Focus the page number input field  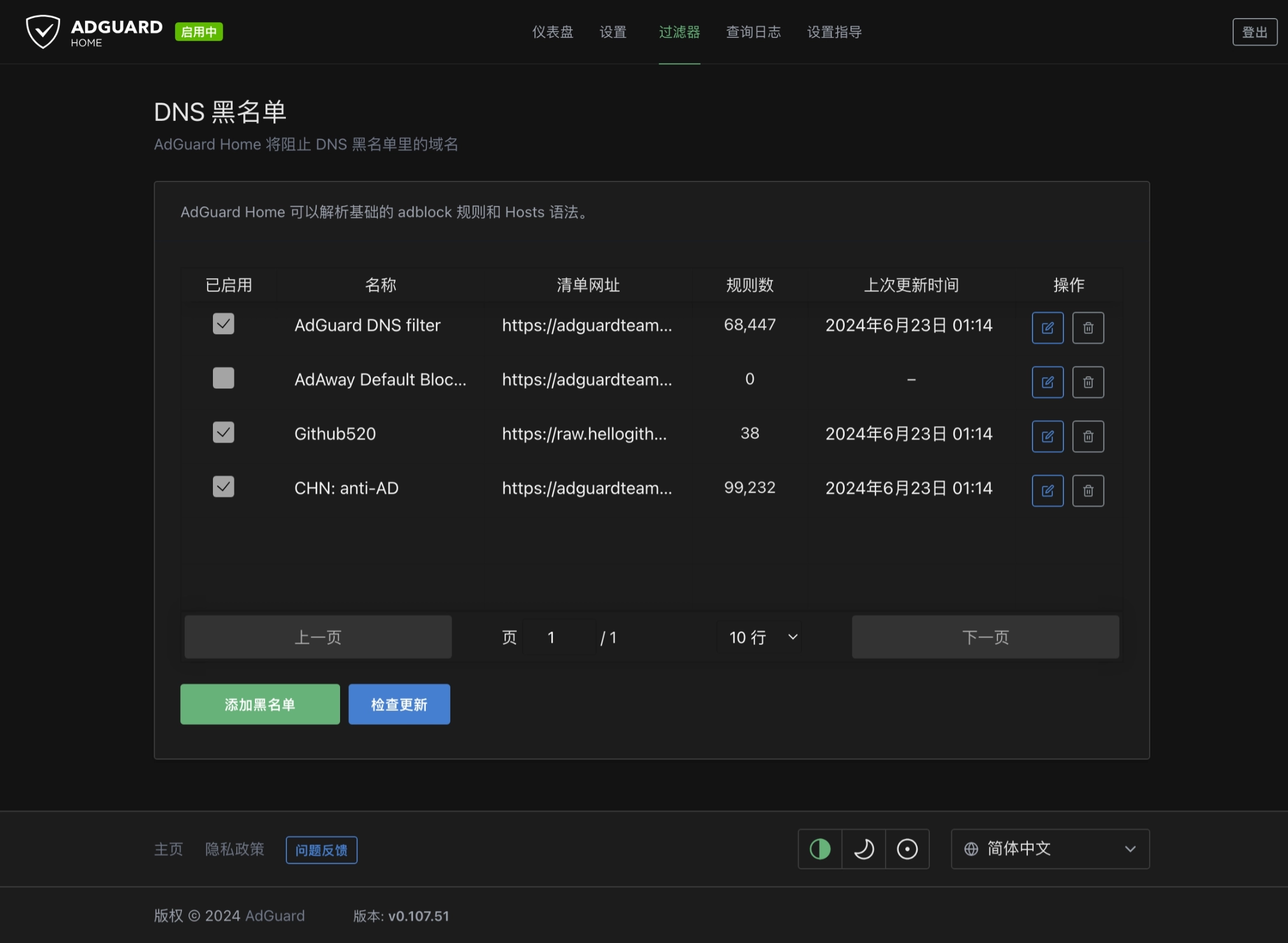[559, 637]
